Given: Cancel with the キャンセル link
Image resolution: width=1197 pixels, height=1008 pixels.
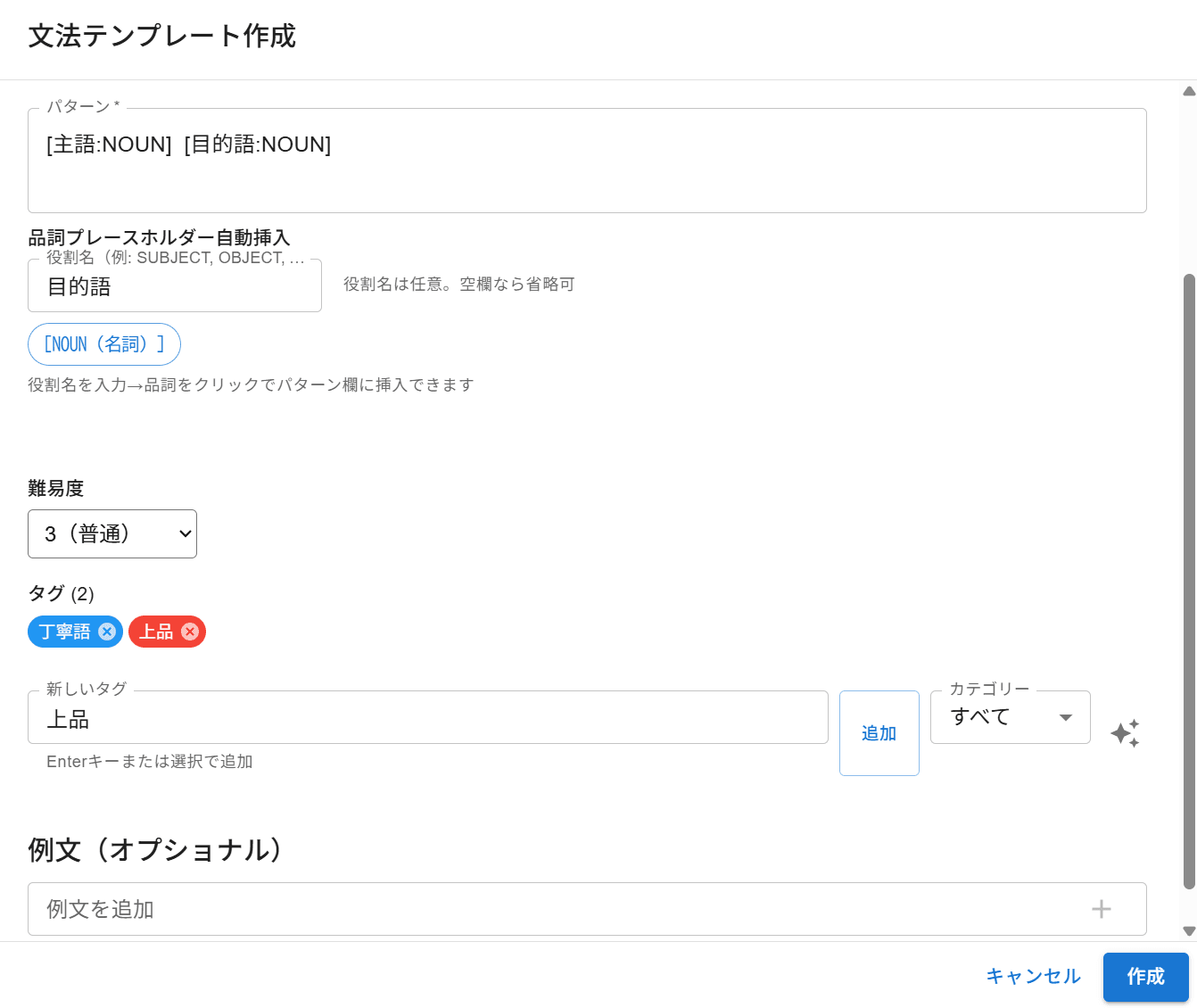Looking at the screenshot, I should click(x=1033, y=977).
